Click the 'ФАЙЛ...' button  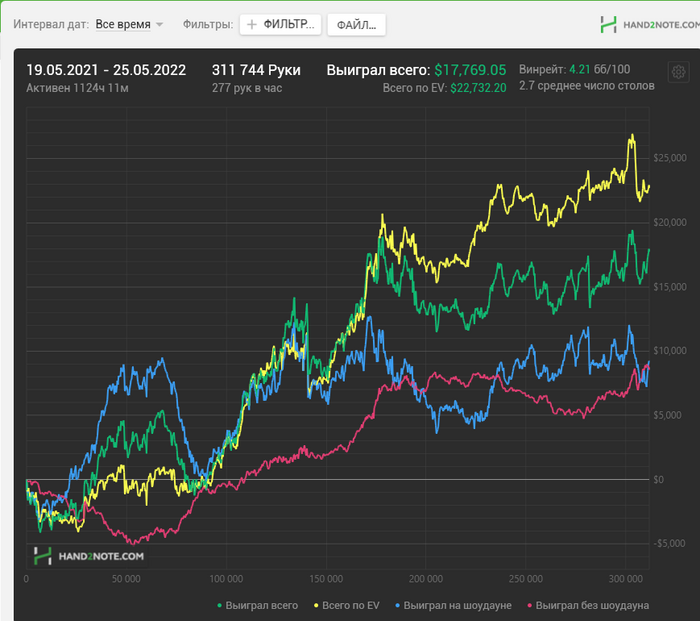[x=356, y=25]
